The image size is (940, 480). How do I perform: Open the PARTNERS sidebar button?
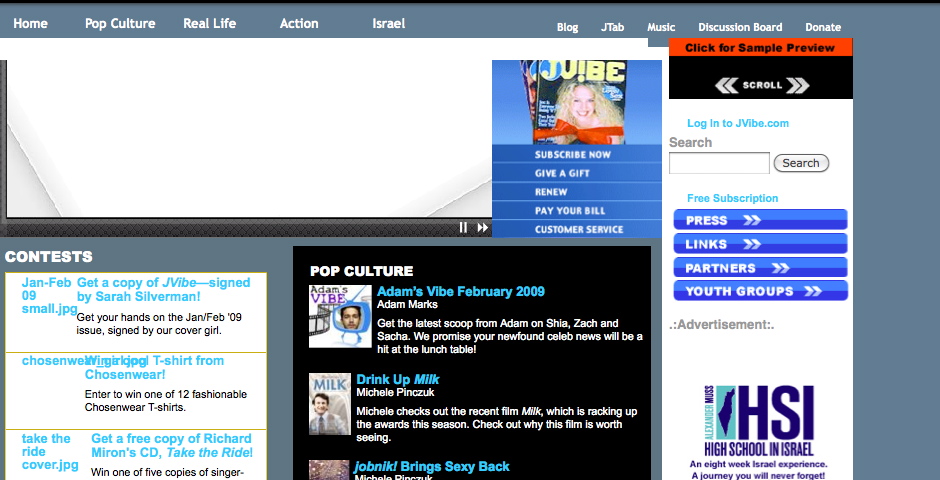tap(760, 268)
